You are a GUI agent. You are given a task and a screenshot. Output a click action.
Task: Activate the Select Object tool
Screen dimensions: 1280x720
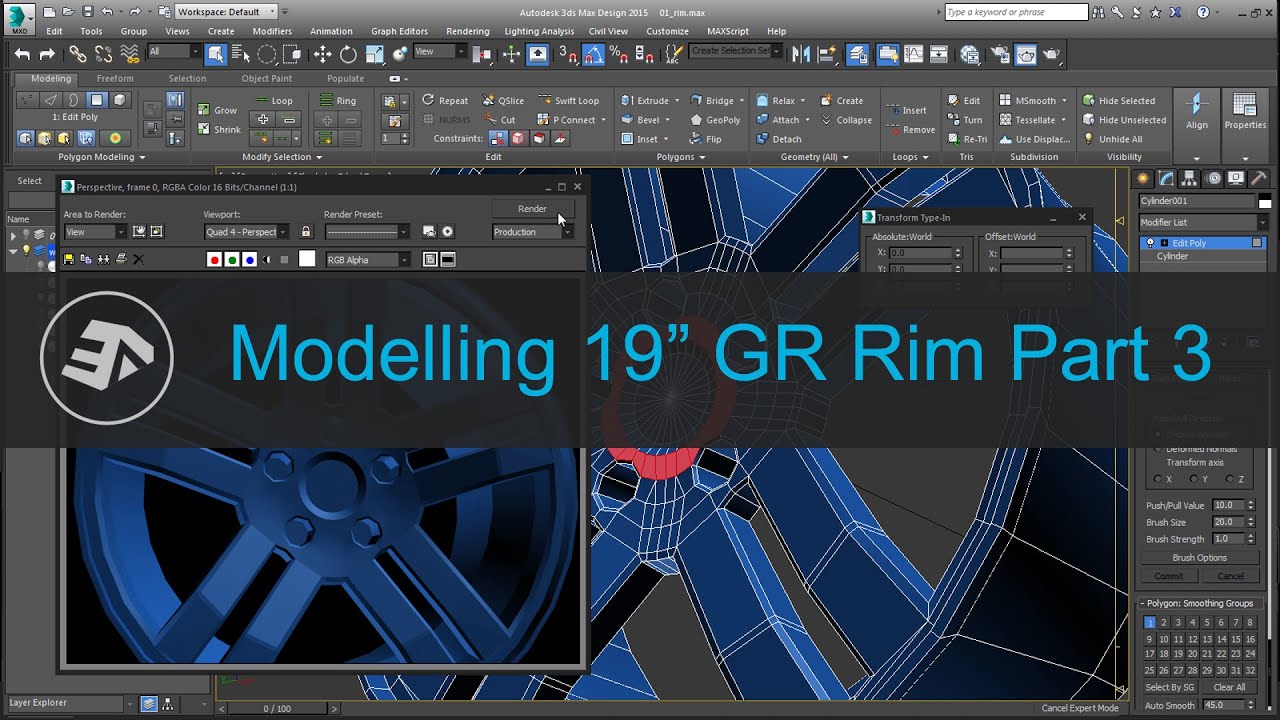[x=215, y=54]
